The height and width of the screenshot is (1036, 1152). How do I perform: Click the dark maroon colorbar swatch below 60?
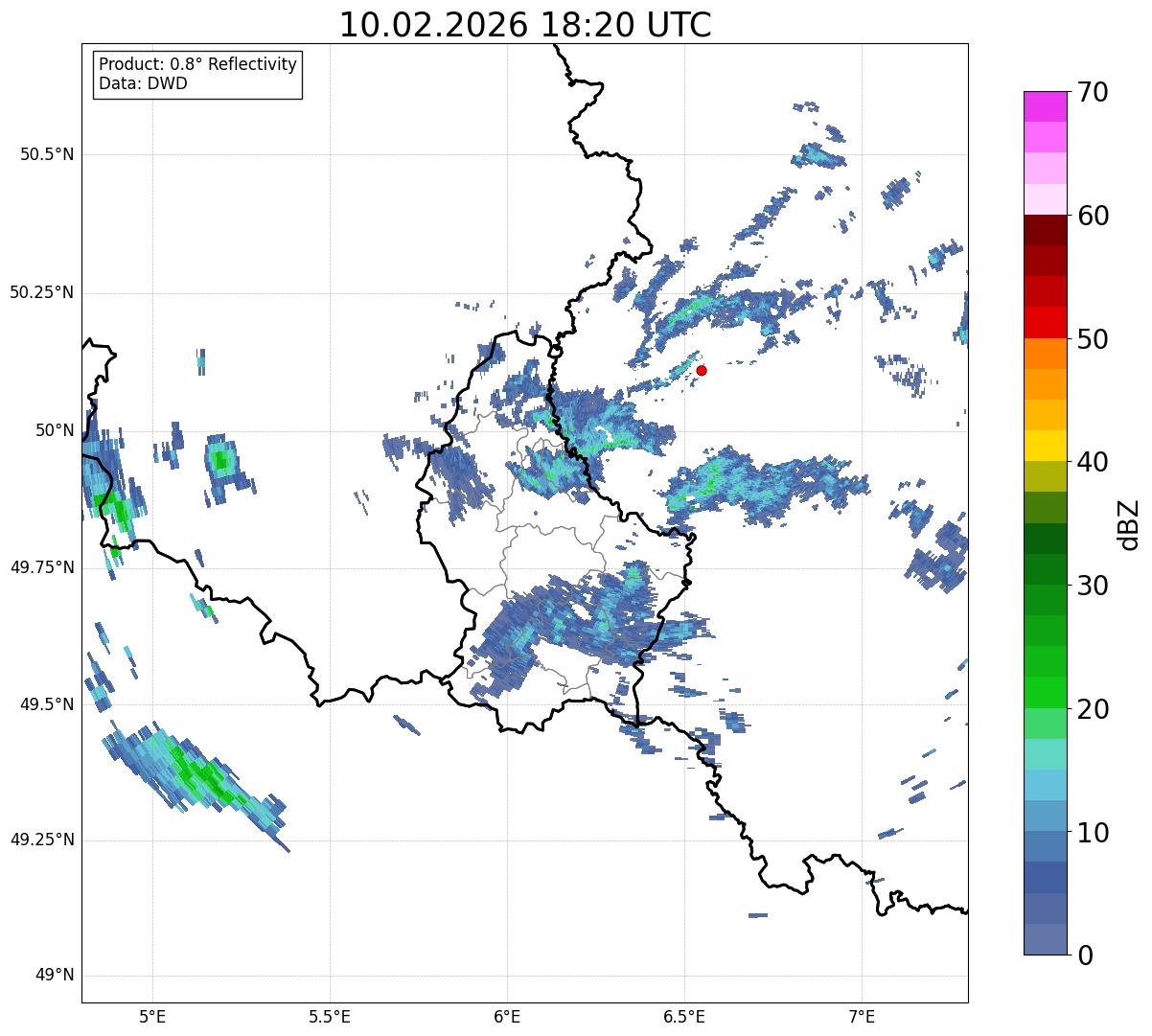coord(1045,230)
